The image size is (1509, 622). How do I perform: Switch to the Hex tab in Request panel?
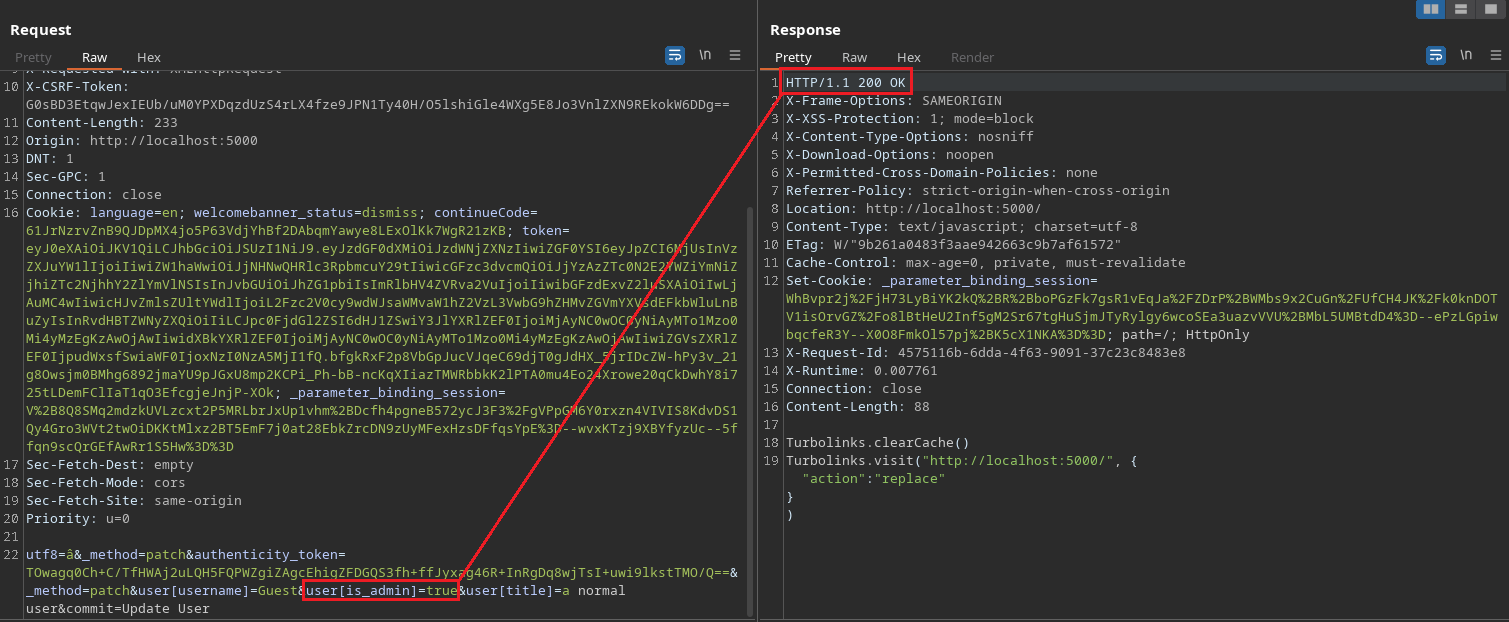149,58
